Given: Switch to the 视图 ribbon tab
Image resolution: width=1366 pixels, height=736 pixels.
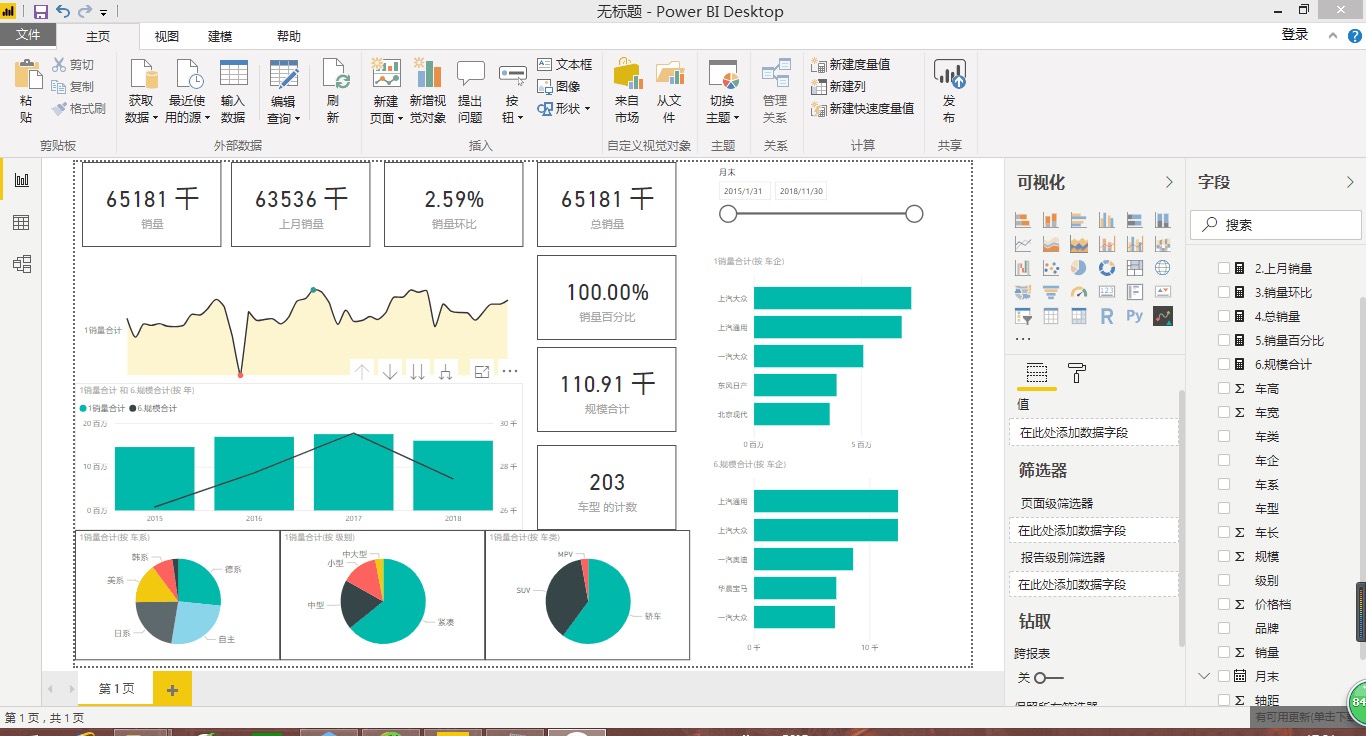Looking at the screenshot, I should point(167,36).
